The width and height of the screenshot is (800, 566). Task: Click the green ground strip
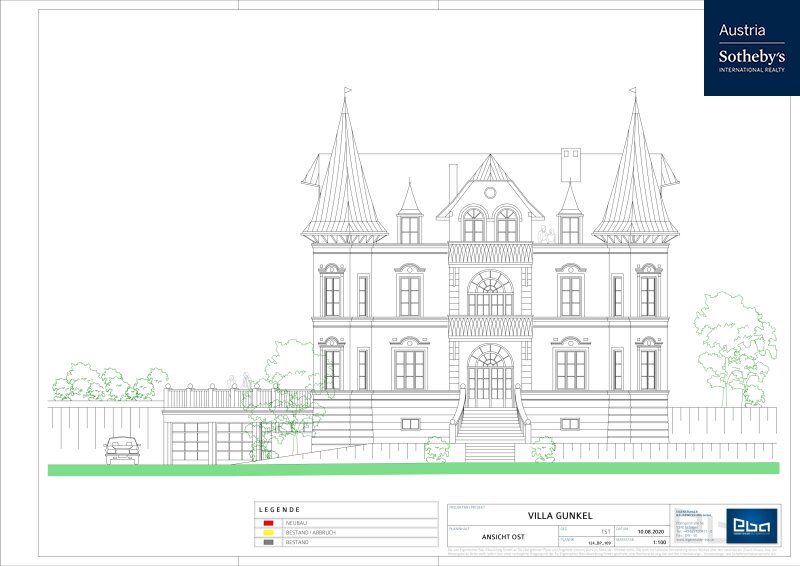coord(414,469)
